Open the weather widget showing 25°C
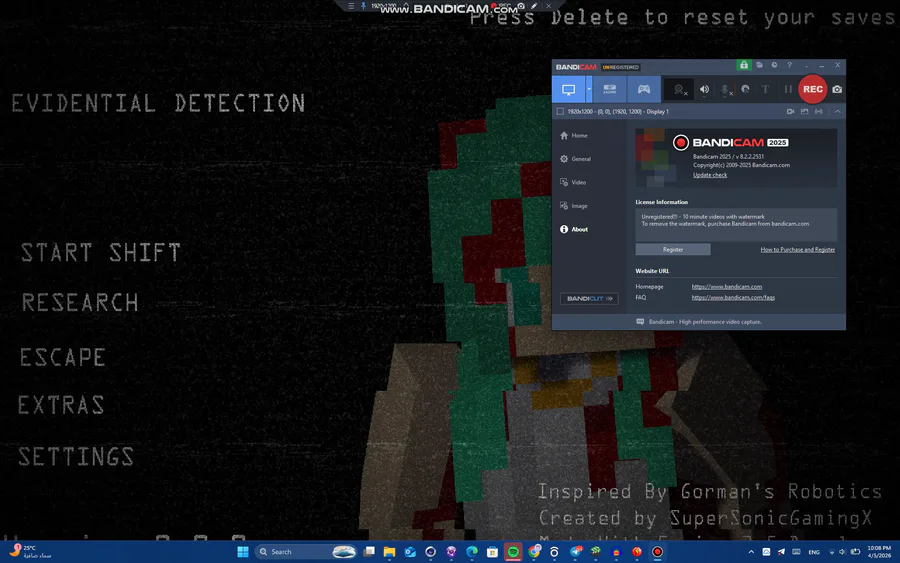Viewport: 900px width, 563px height. pos(31,552)
